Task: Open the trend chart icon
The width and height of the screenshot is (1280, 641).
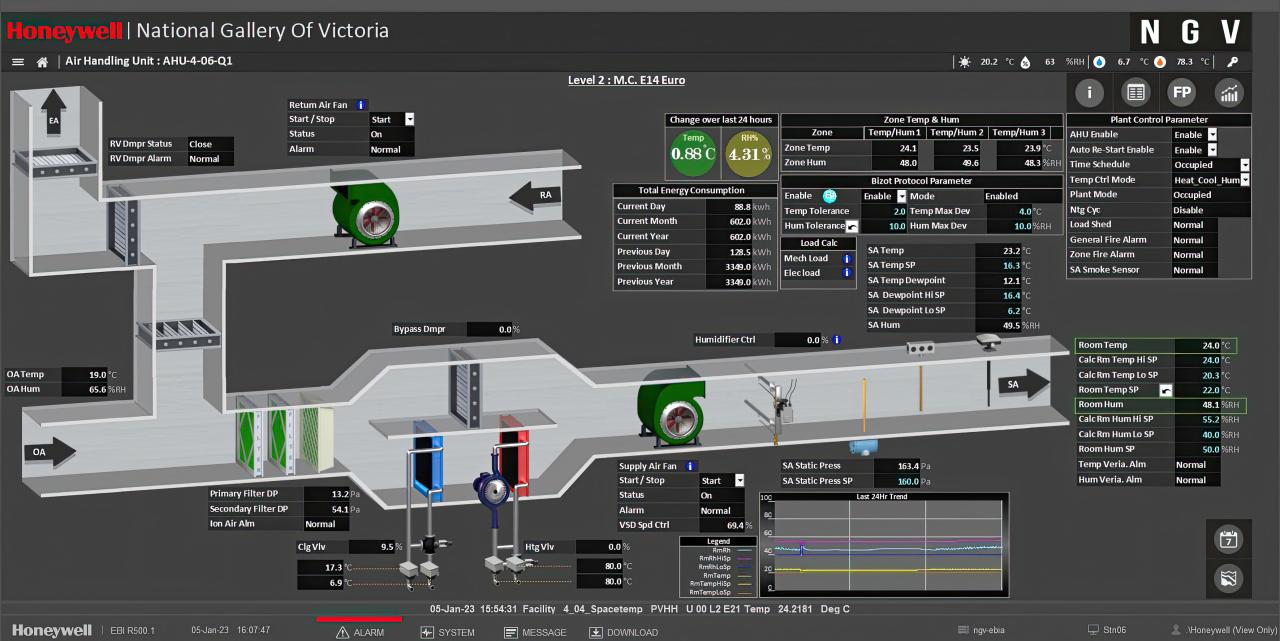Action: click(1229, 93)
